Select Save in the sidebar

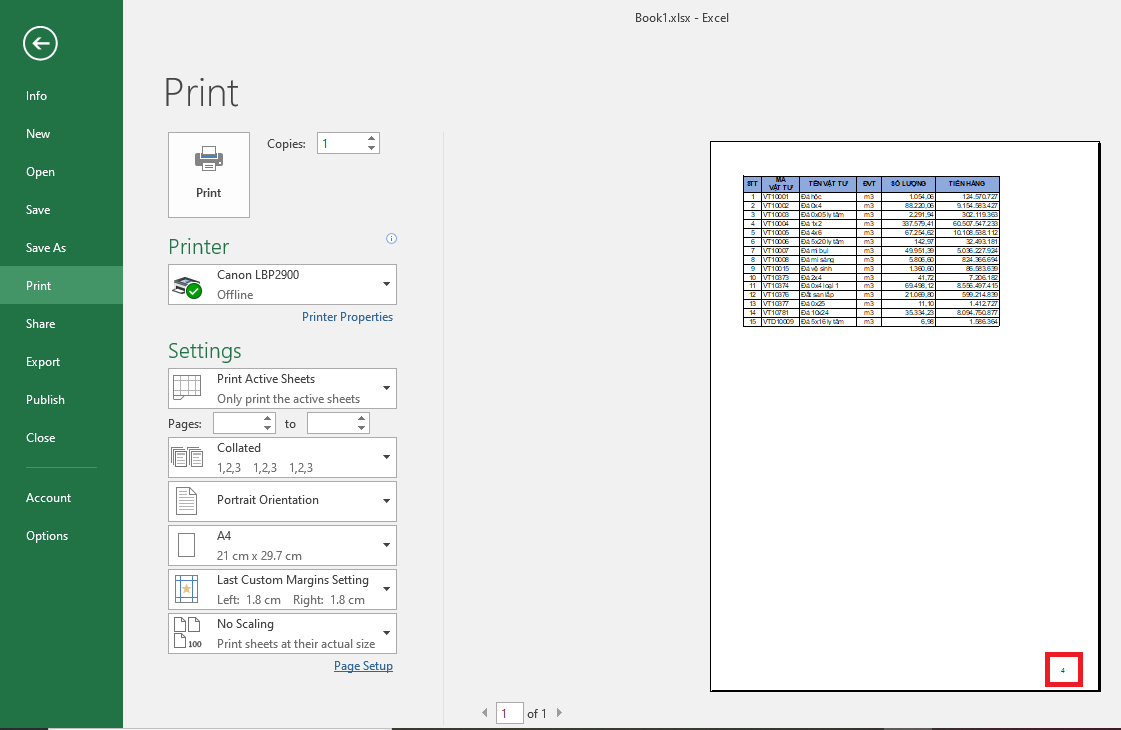(x=61, y=209)
